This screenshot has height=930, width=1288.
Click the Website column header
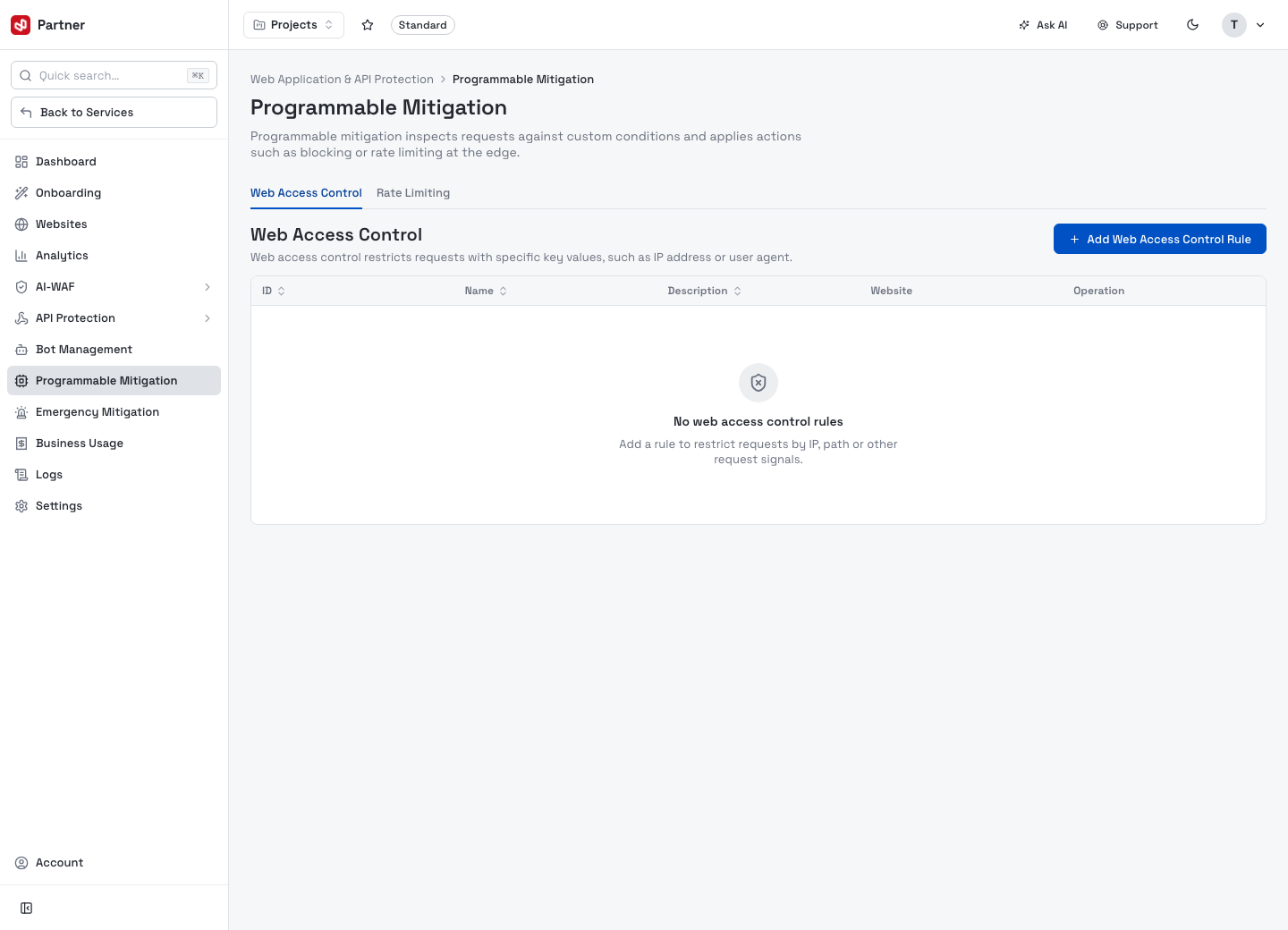pyautogui.click(x=892, y=292)
